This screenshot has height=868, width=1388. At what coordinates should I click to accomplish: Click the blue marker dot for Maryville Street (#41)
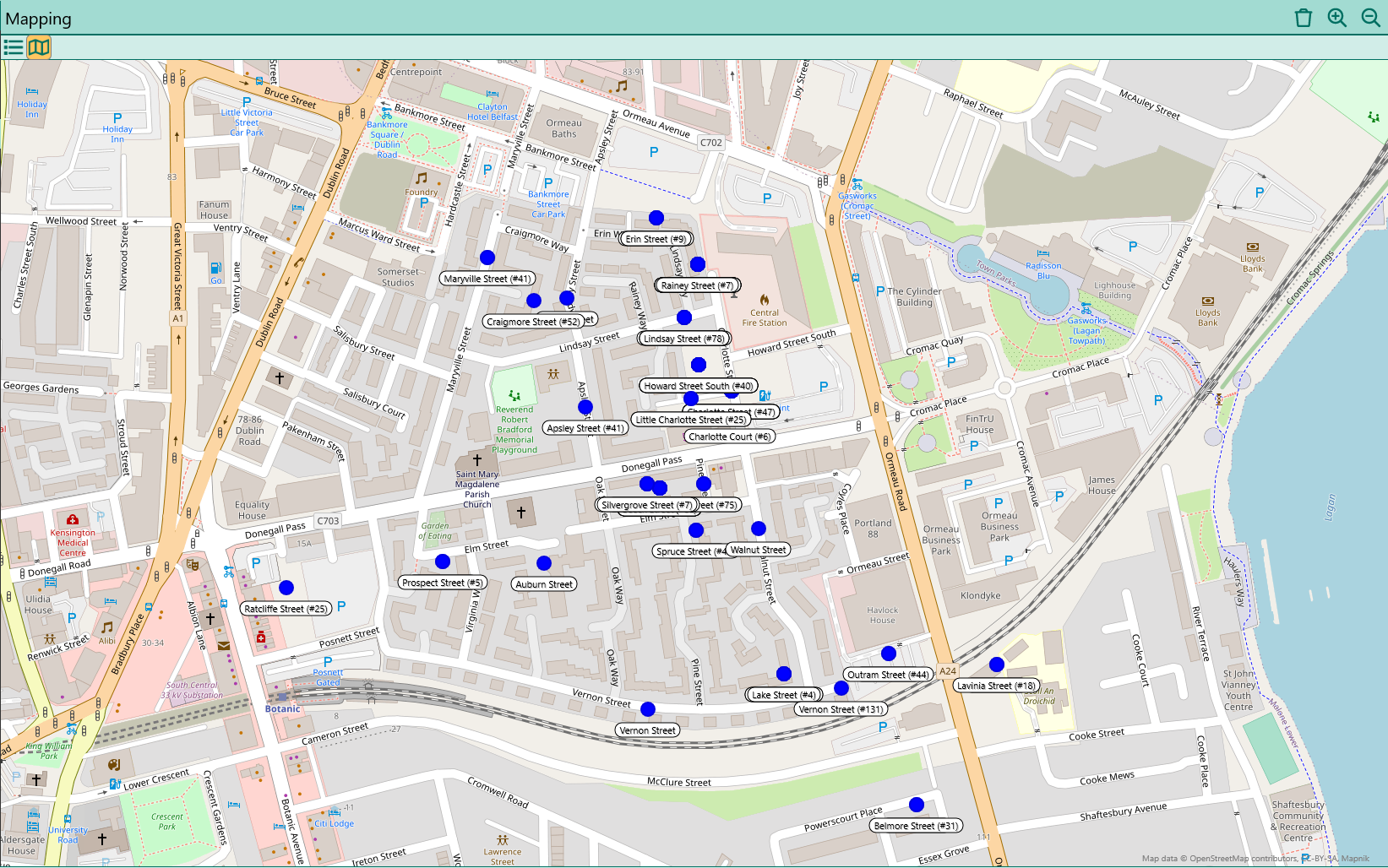pos(487,258)
